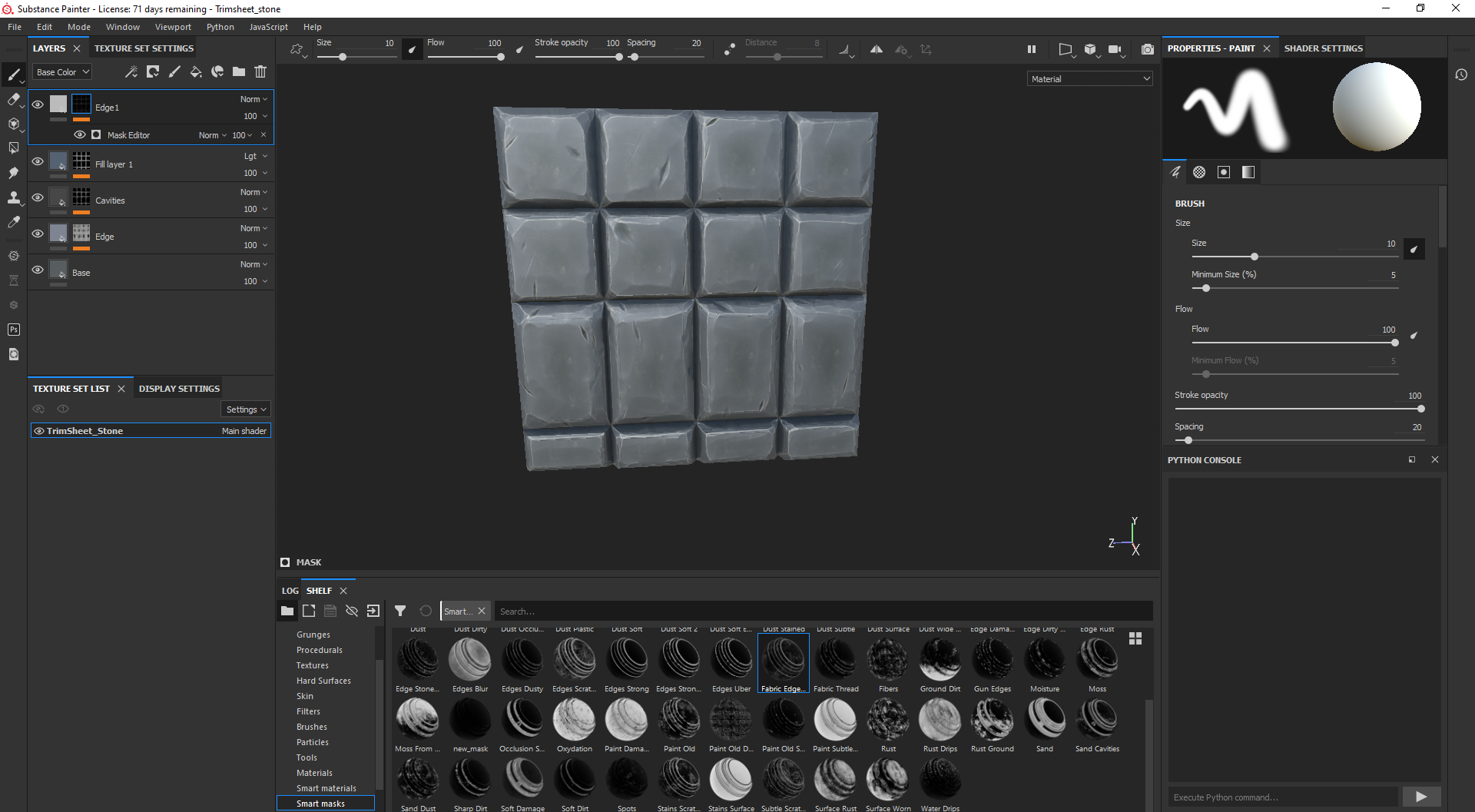
Task: Run the Python command play button
Action: [x=1420, y=797]
